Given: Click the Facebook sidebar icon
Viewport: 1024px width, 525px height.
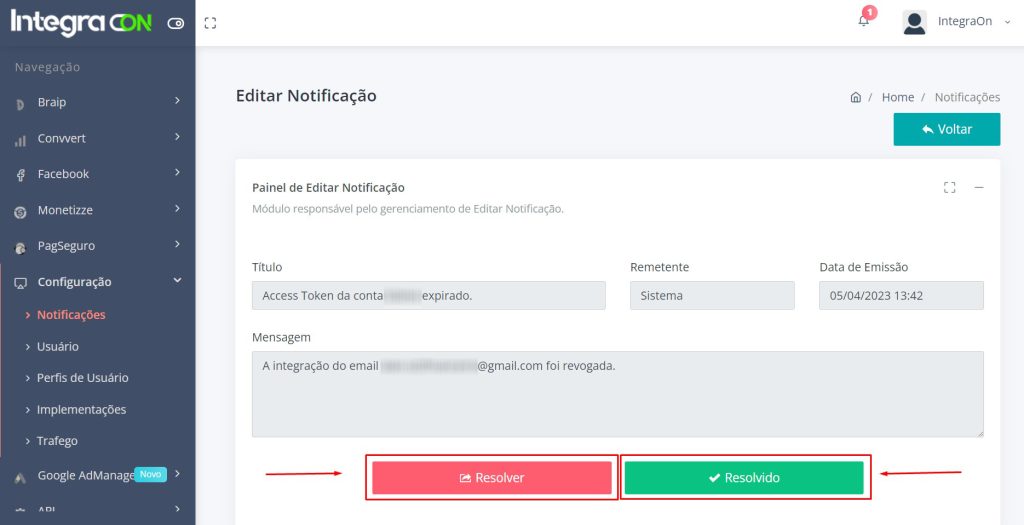Looking at the screenshot, I should (20, 175).
